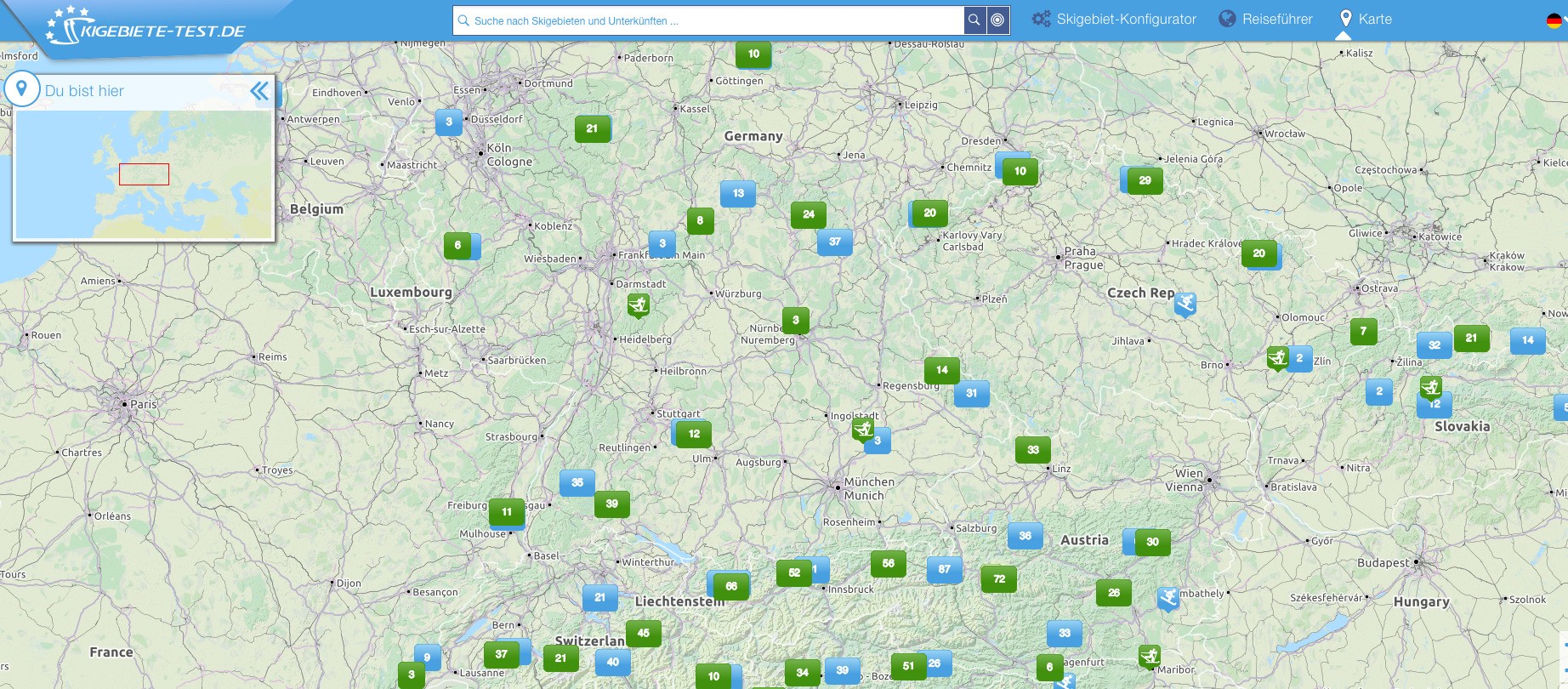This screenshot has height=689, width=1568.
Task: Click the skier marker near Maribor
Action: click(1150, 656)
